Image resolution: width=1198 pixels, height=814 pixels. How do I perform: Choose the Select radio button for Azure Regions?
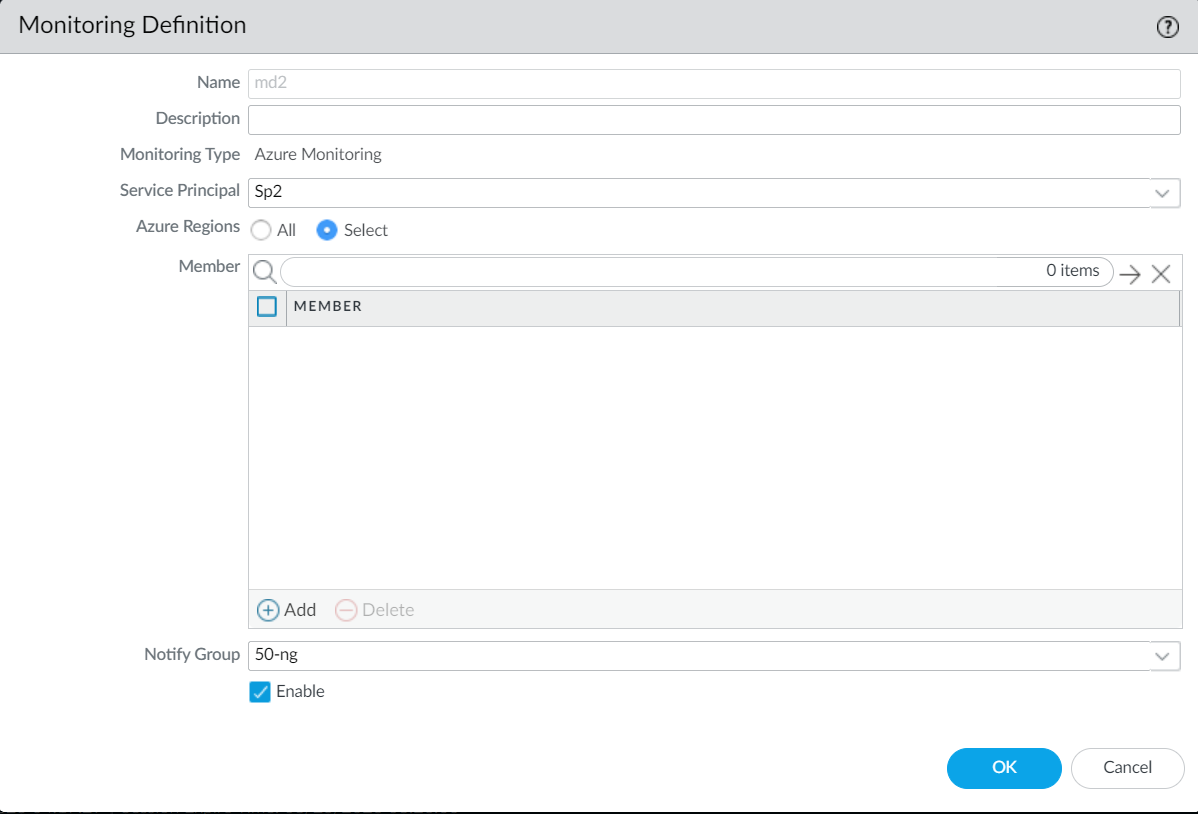pyautogui.click(x=327, y=230)
